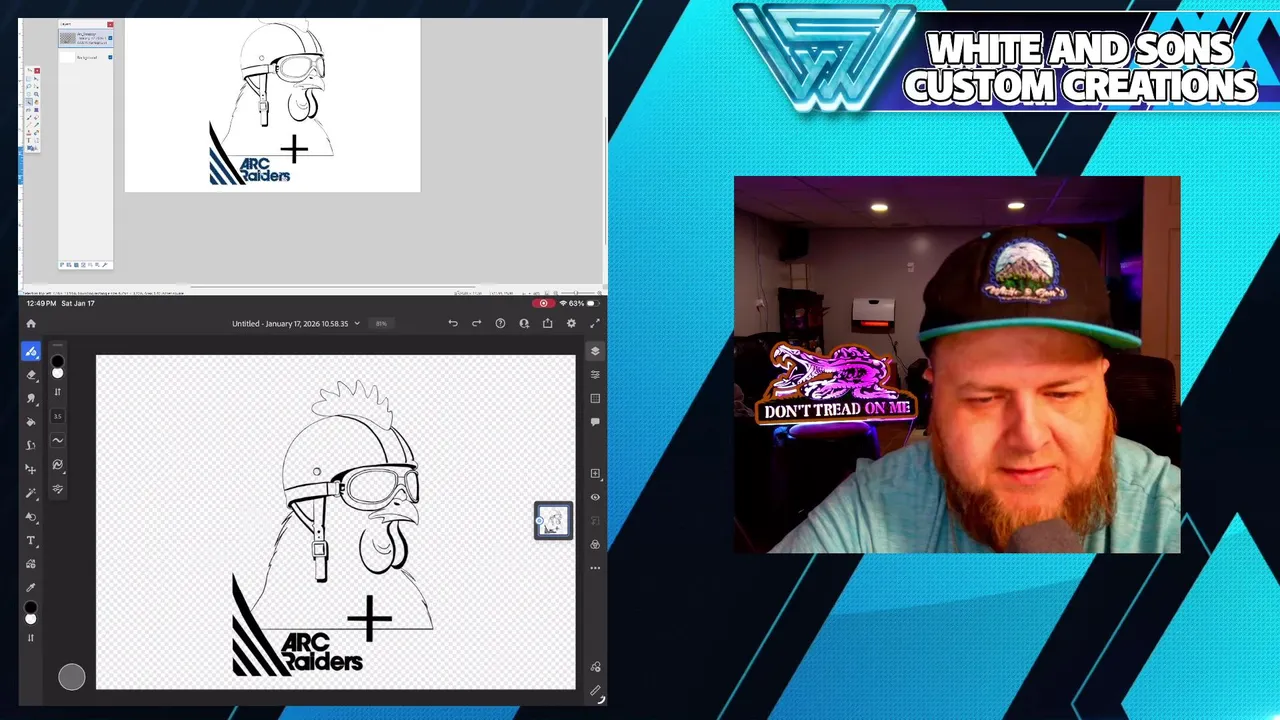Open brush settings panel icon
This screenshot has height=720, width=1280.
coord(57,488)
